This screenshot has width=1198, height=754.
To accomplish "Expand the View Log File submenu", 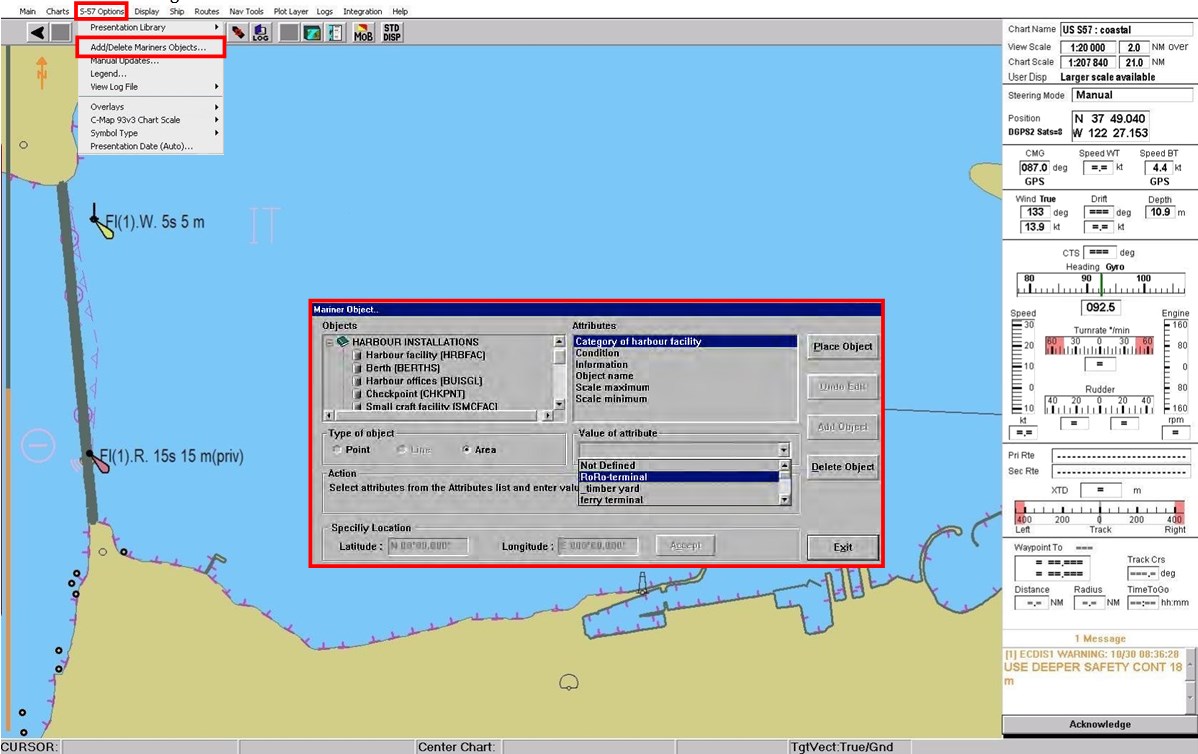I will pyautogui.click(x=151, y=87).
